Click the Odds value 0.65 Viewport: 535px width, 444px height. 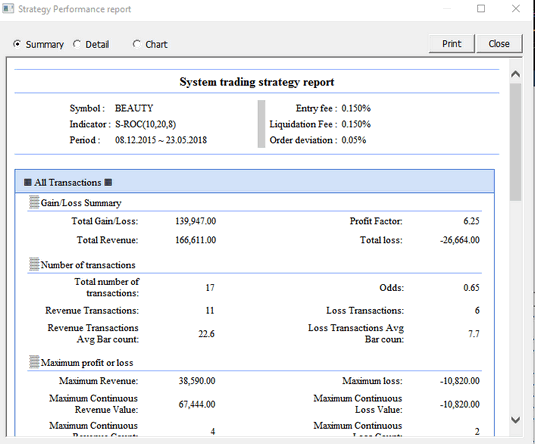coord(471,288)
